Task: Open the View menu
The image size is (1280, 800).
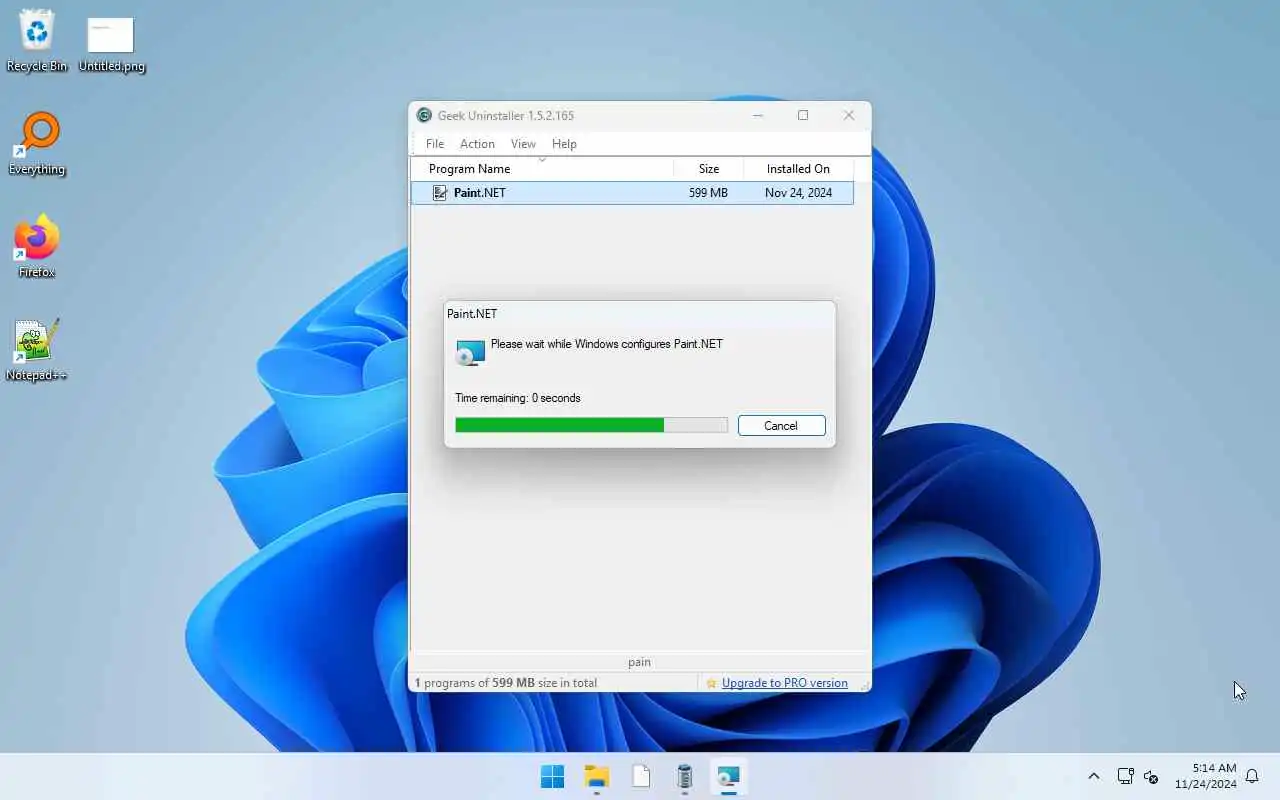Action: coord(523,144)
